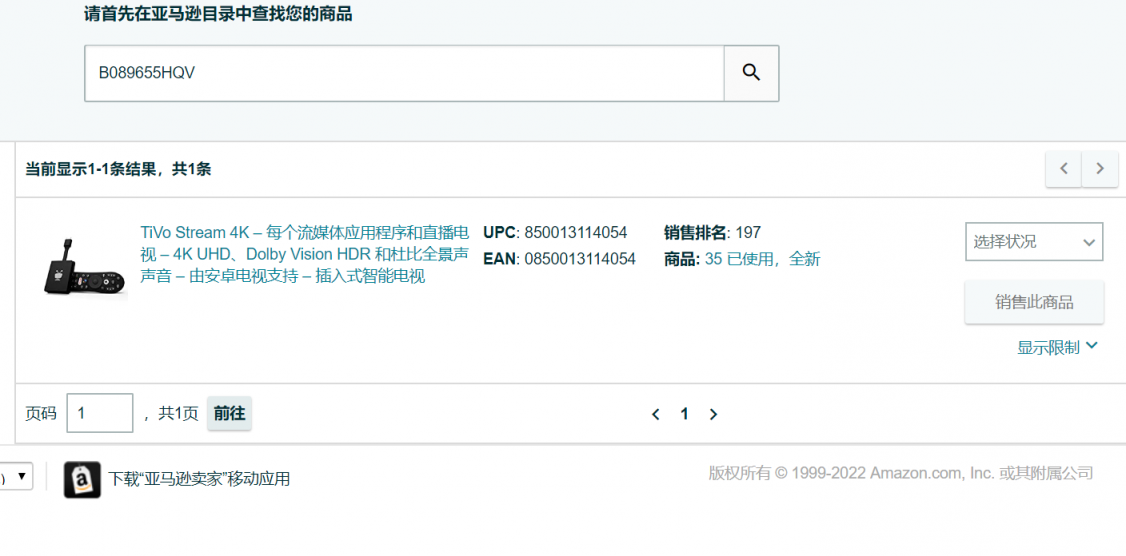Screen dimensions: 1126x556
Task: Go to previous results using top-right left arrow
Action: (x=1064, y=169)
